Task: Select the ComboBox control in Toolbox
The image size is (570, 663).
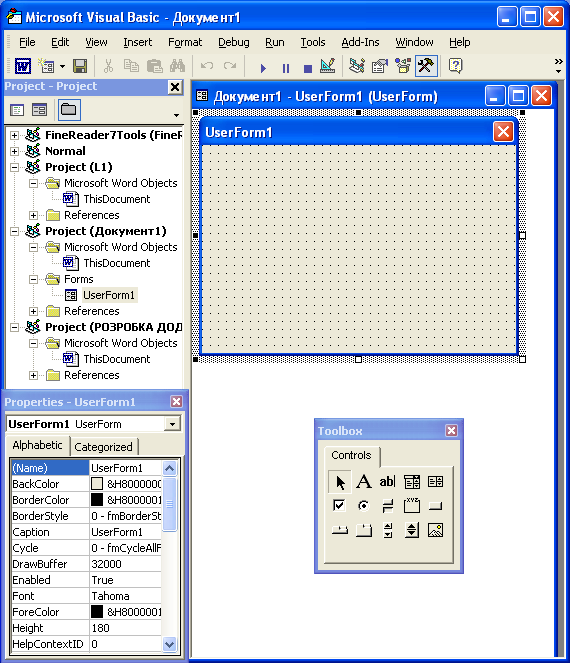Action: pos(411,482)
